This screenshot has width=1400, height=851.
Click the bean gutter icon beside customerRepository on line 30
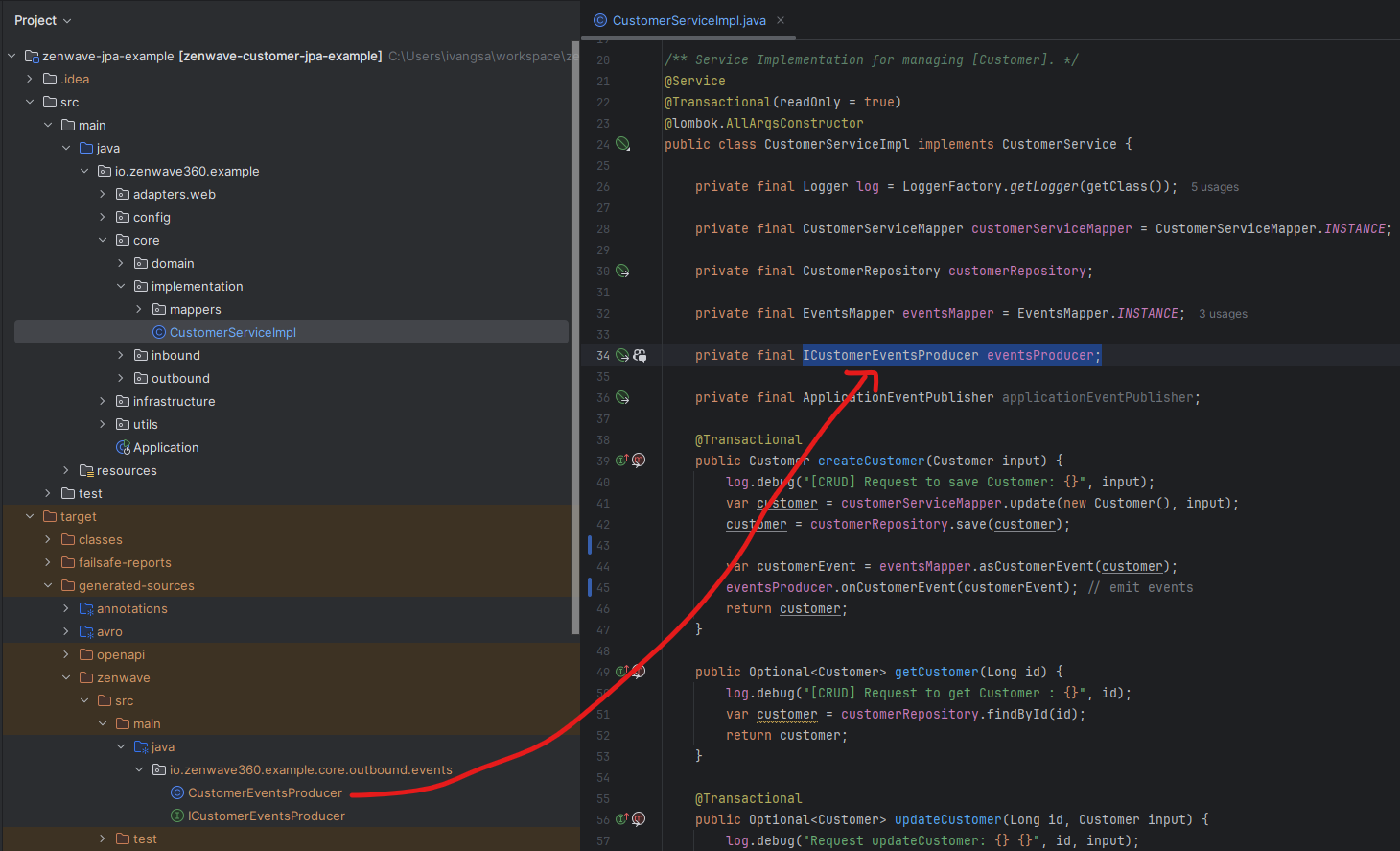pos(622,271)
